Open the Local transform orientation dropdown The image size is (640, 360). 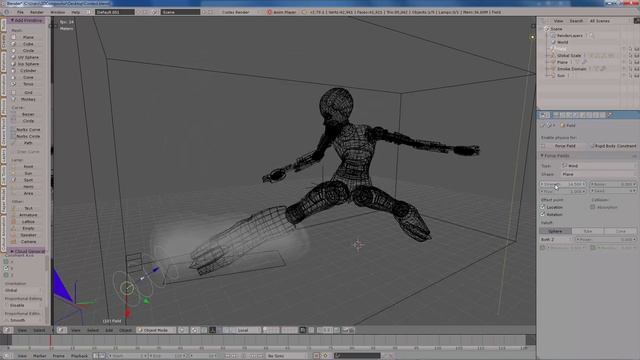(x=243, y=330)
